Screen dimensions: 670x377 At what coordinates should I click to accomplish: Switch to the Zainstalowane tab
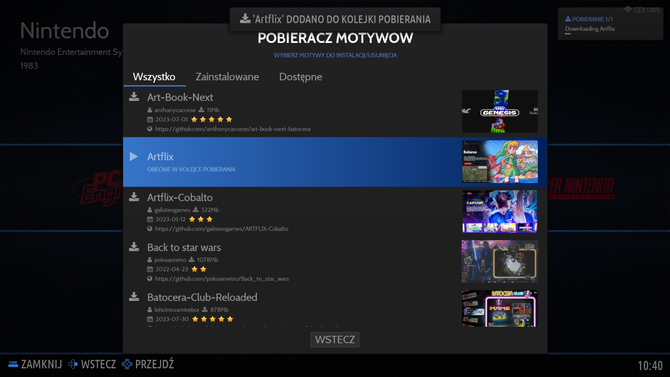[227, 77]
